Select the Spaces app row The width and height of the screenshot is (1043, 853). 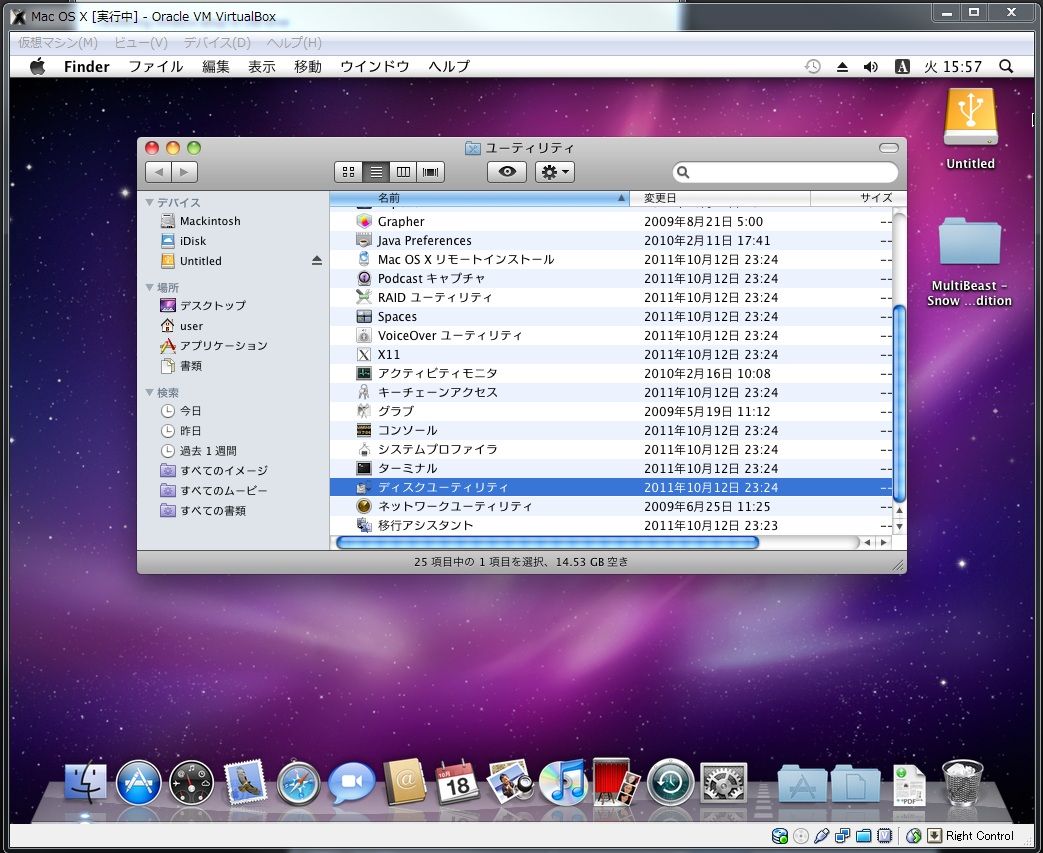pos(611,317)
